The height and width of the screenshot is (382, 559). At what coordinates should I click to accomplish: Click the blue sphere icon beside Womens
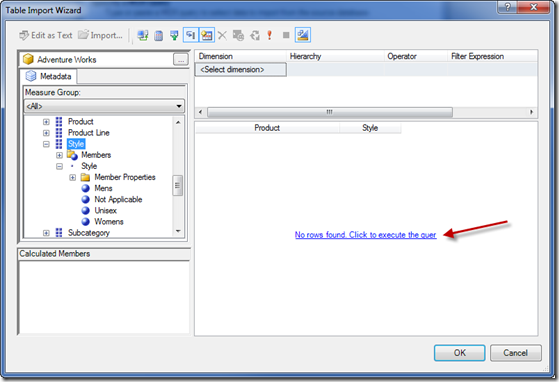point(86,222)
